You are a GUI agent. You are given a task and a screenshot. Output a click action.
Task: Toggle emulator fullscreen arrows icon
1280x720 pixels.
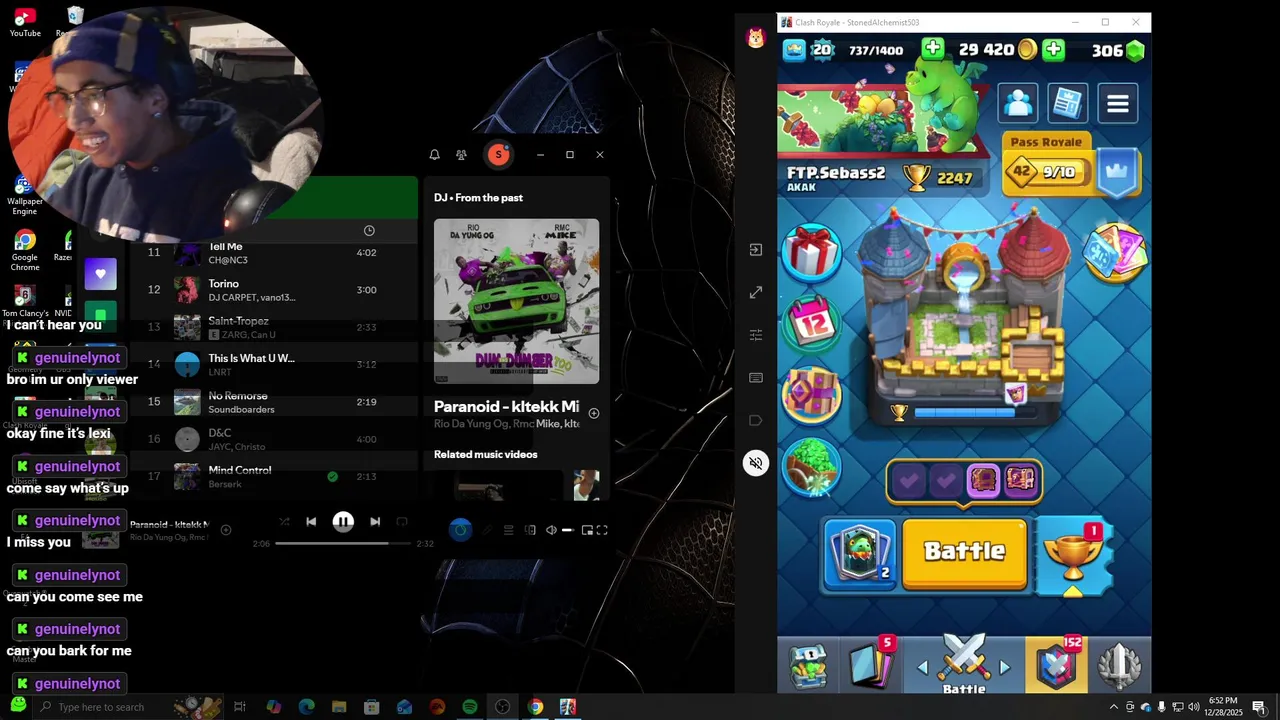pyautogui.click(x=756, y=292)
